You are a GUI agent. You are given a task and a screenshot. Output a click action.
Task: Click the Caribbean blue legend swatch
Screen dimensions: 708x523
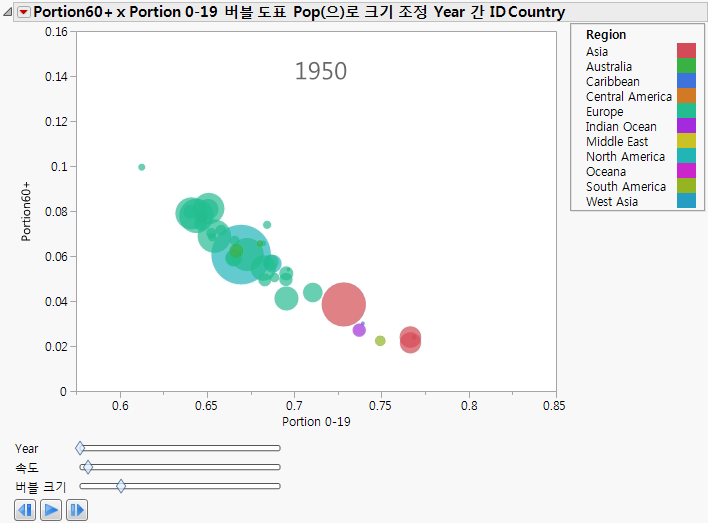tap(686, 81)
